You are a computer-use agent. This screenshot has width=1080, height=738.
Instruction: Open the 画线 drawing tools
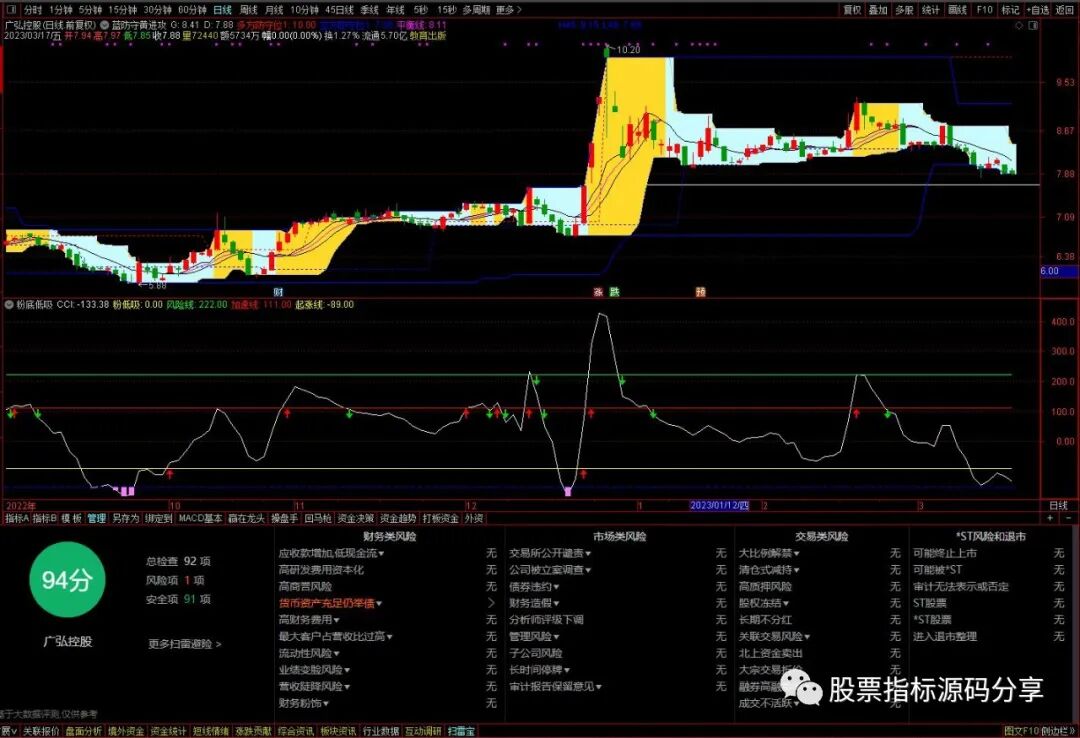pos(957,10)
